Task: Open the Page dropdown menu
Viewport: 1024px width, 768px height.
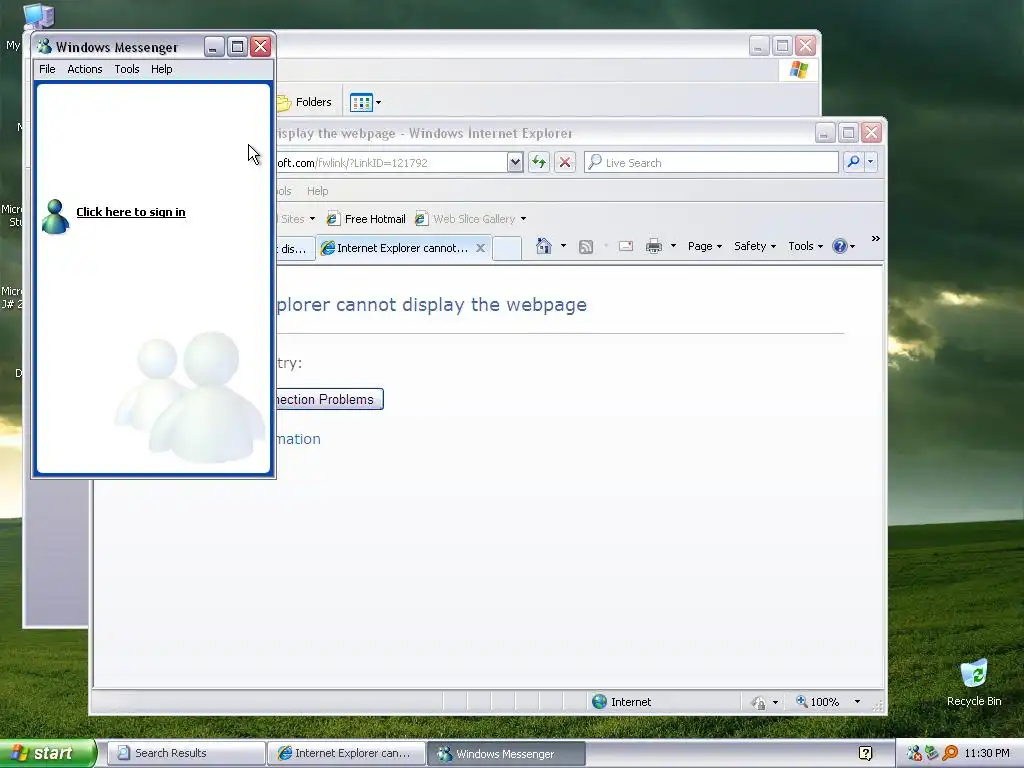Action: click(x=705, y=246)
